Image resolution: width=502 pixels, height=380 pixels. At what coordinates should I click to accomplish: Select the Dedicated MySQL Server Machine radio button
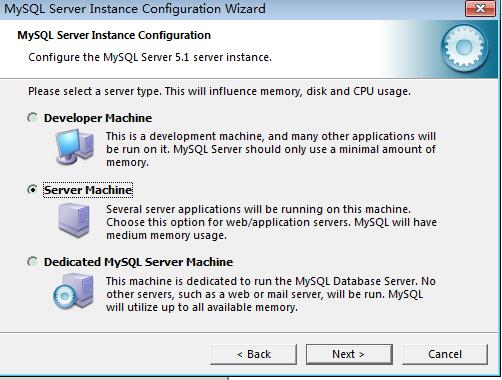[x=33, y=262]
